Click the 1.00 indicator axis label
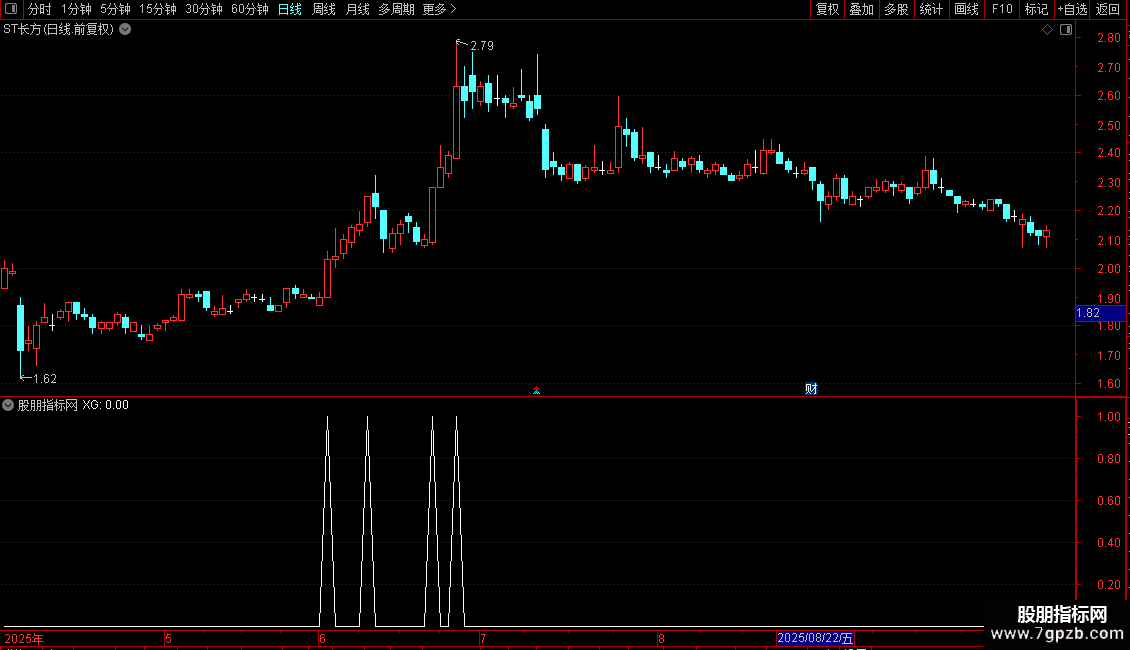Screen dimensions: 1130x650 click(1108, 417)
